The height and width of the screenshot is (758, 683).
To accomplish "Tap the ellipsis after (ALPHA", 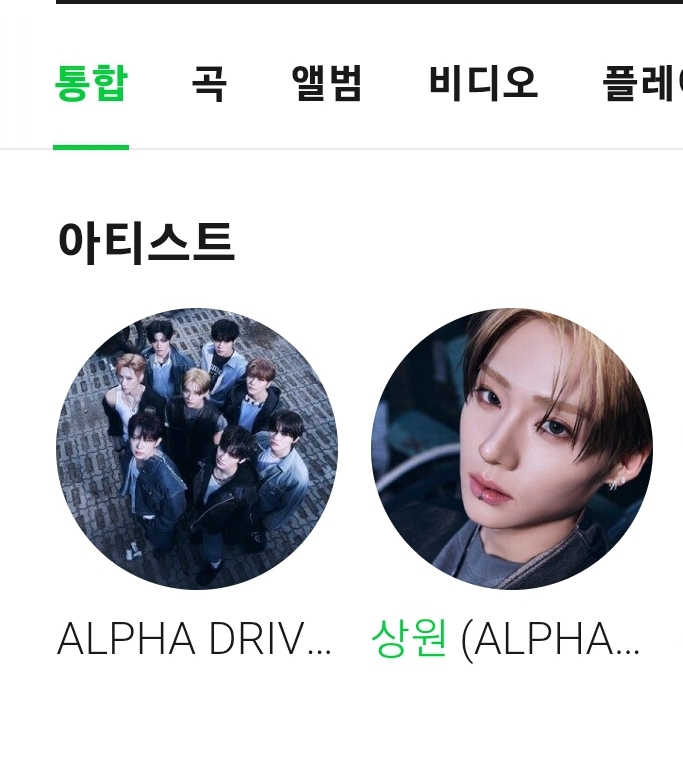I will (x=628, y=653).
